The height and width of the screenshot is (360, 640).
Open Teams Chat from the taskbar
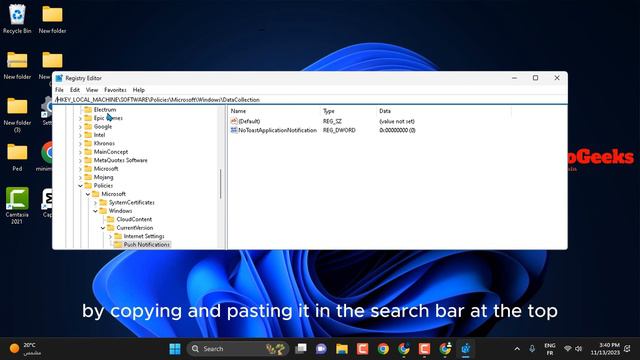tap(321, 349)
